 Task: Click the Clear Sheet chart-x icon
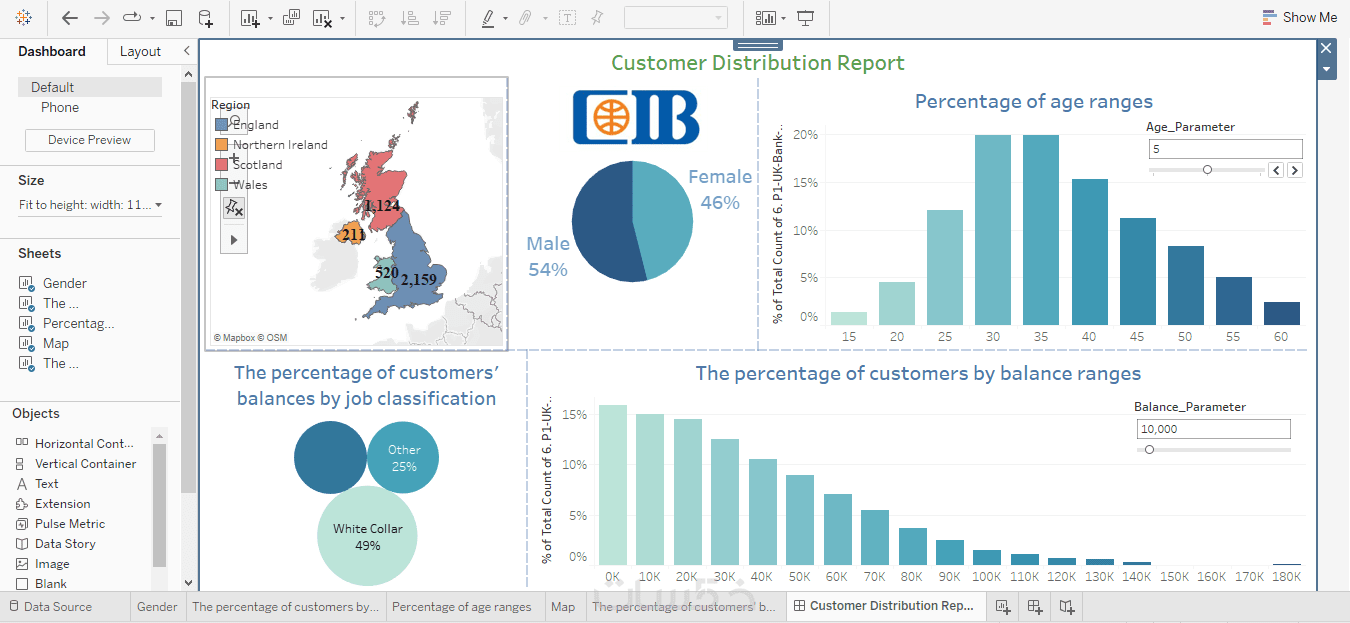322,18
